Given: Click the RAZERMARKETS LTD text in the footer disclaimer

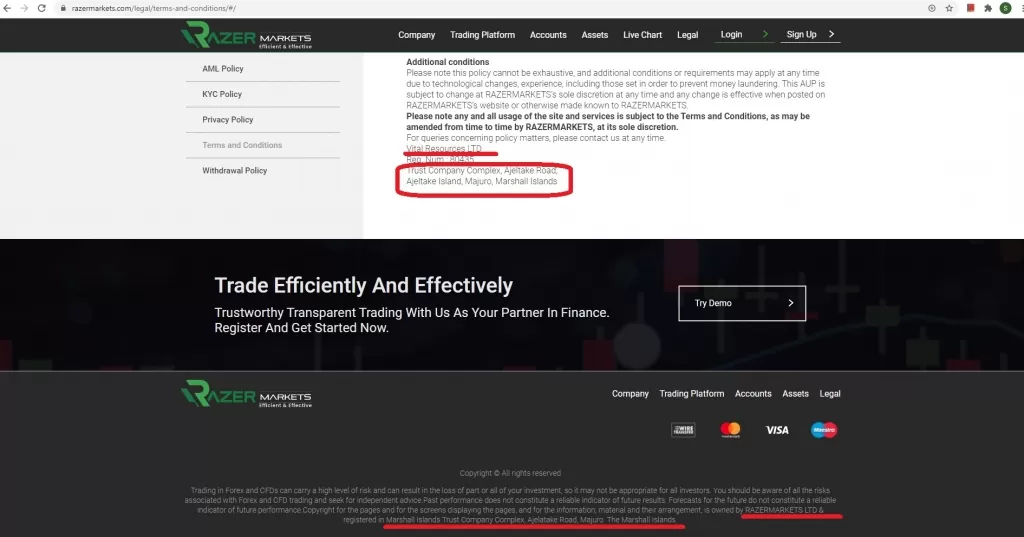Looking at the screenshot, I should coord(780,510).
